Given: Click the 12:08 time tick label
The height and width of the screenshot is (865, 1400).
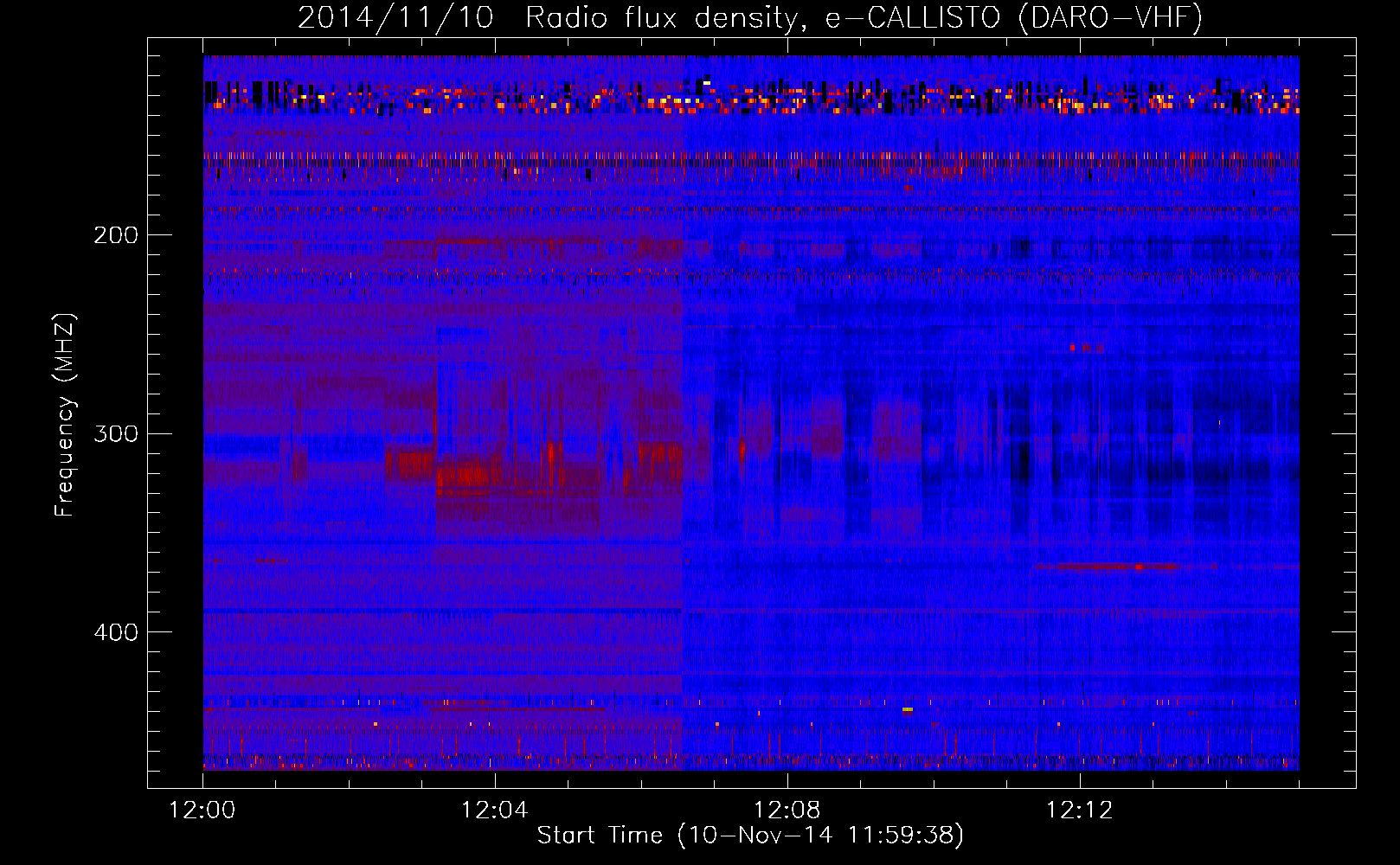Looking at the screenshot, I should tap(787, 811).
